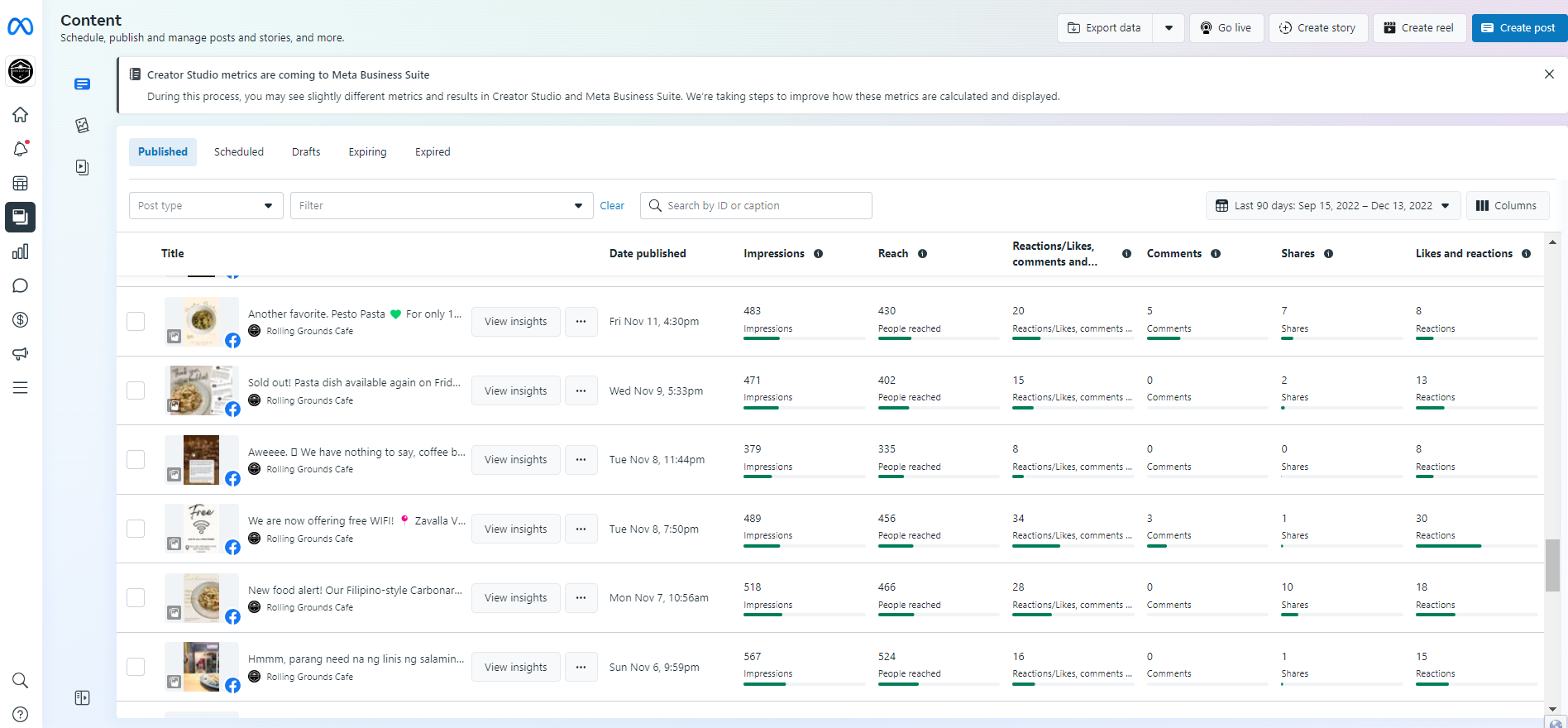Open Notifications bell in sidebar
The image size is (1568, 728).
(x=21, y=149)
